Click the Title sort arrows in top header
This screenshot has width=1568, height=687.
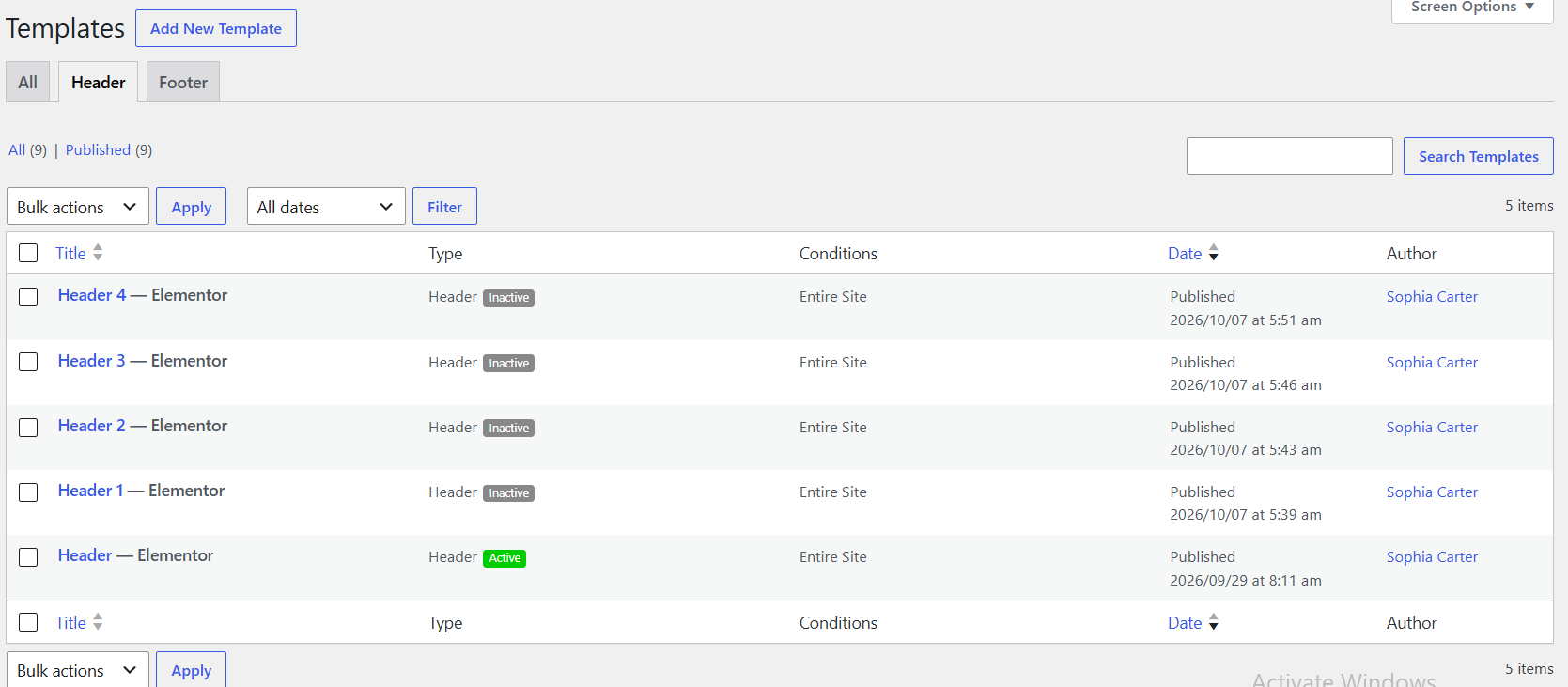tap(98, 253)
